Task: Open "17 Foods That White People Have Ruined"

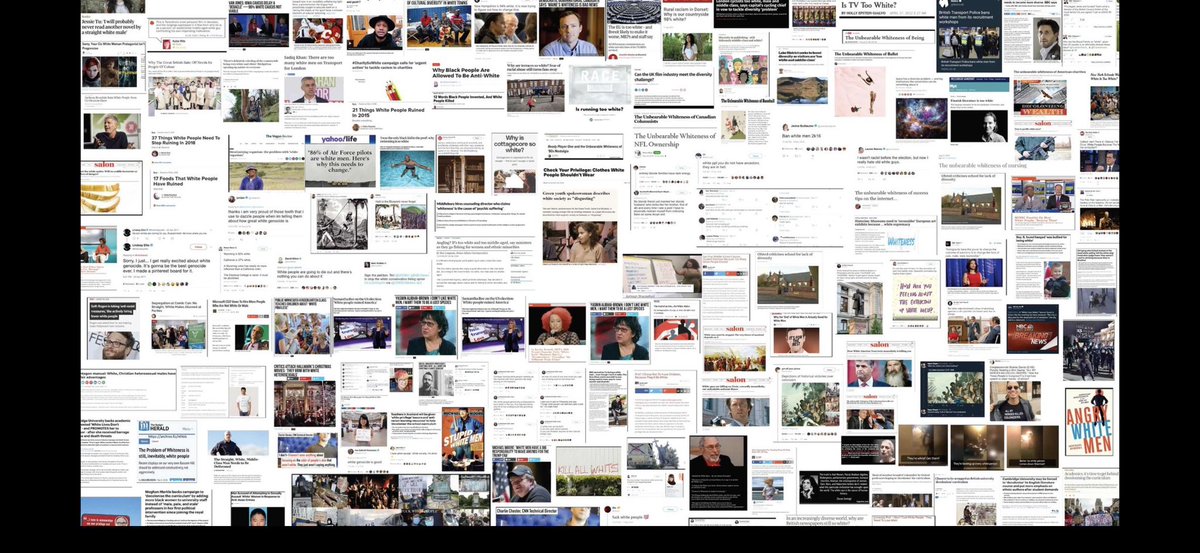Action: click(187, 179)
